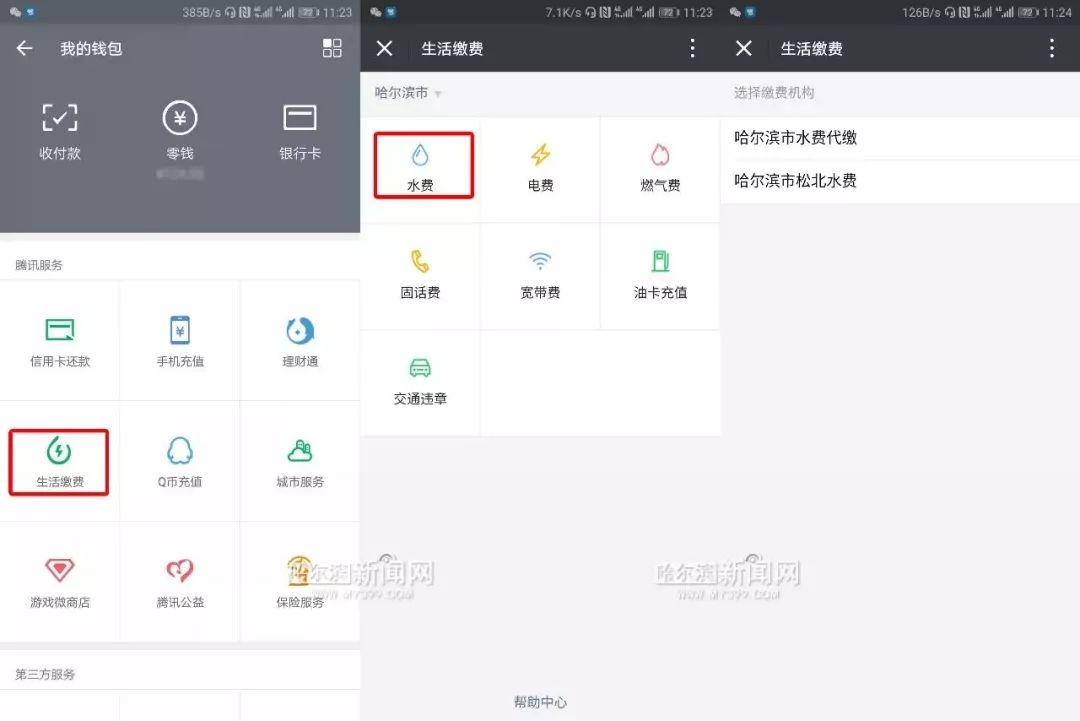Tap the 银行卡 bank cards icon
1080x721 pixels.
298,130
